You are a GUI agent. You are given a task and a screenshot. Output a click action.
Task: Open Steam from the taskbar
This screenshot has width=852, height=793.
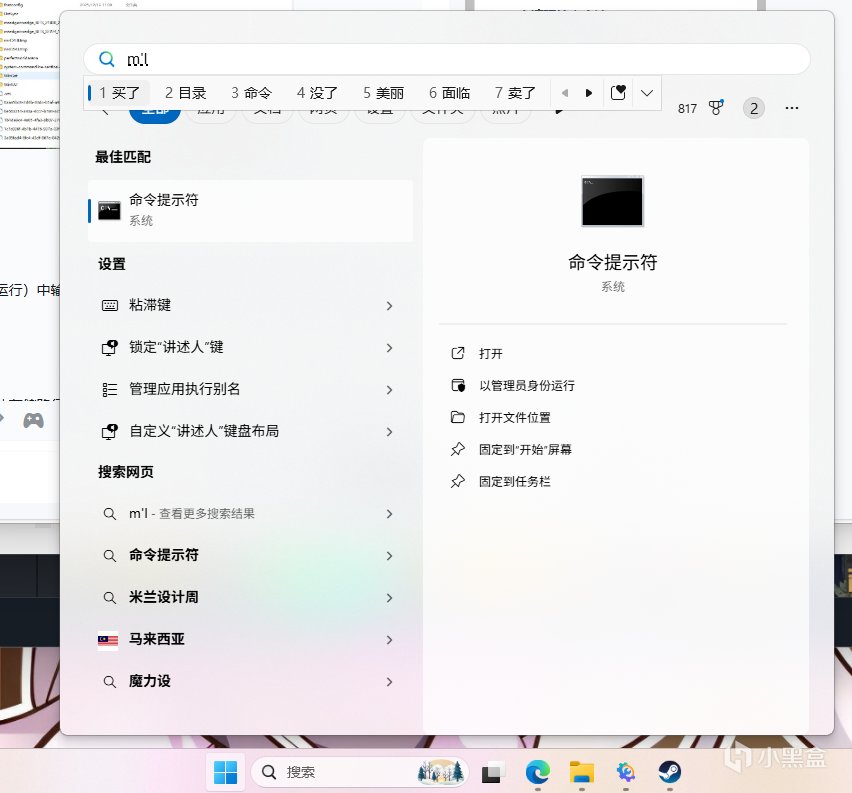coord(669,772)
